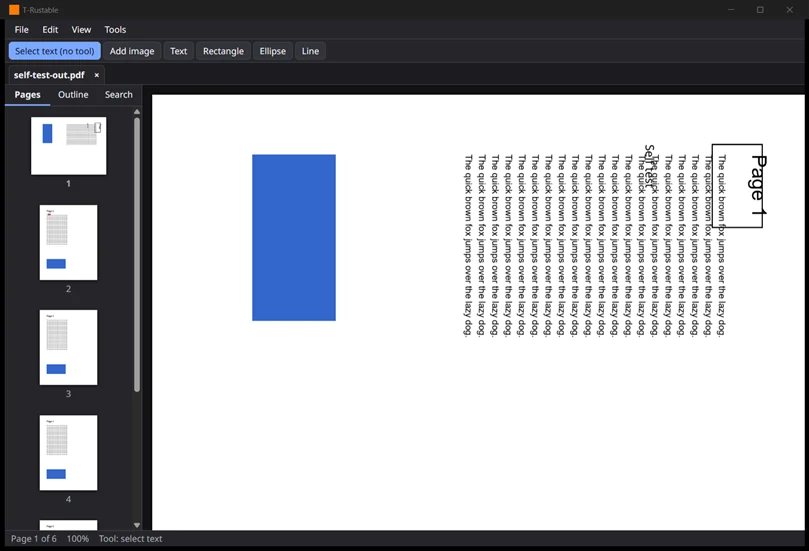This screenshot has width=809, height=551.
Task: Activate Select text (no tool) button
Action: [55, 51]
